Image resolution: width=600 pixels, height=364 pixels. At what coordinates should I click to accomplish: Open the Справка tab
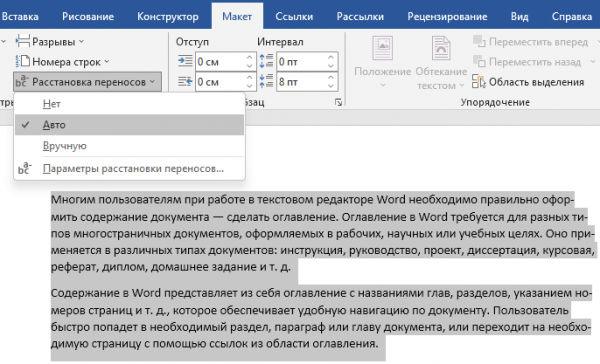point(572,16)
